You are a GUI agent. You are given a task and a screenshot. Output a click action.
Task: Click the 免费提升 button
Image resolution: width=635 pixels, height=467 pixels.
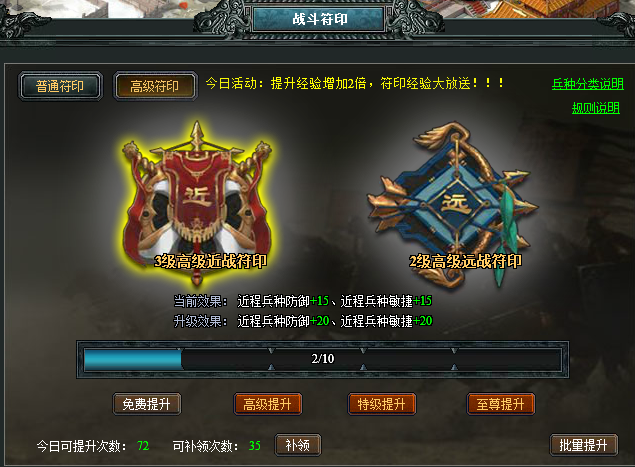(147, 404)
